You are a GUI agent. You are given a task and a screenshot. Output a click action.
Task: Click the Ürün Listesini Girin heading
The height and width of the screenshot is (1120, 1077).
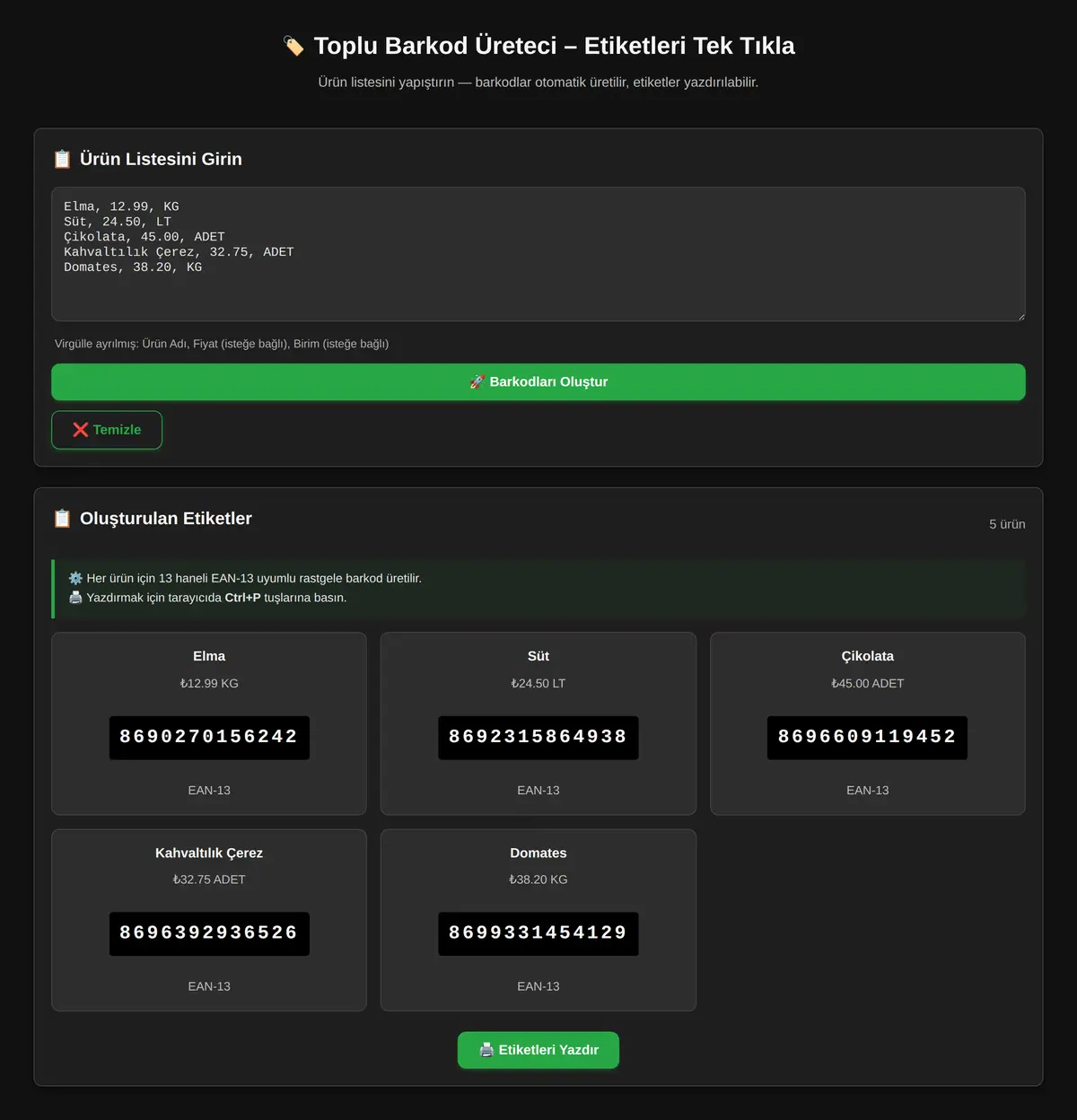(x=161, y=159)
